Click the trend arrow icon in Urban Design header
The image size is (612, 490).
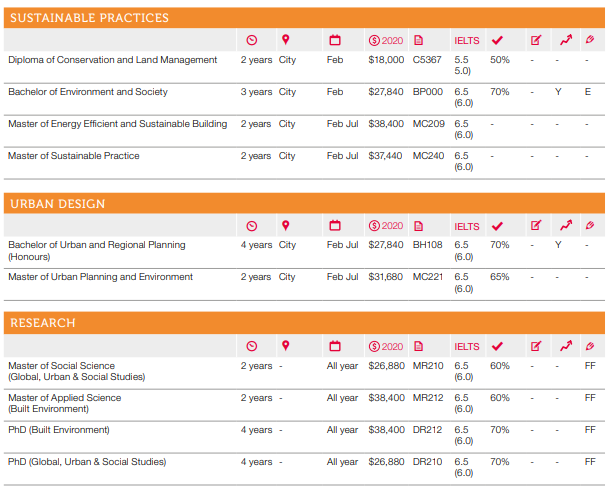tap(566, 226)
